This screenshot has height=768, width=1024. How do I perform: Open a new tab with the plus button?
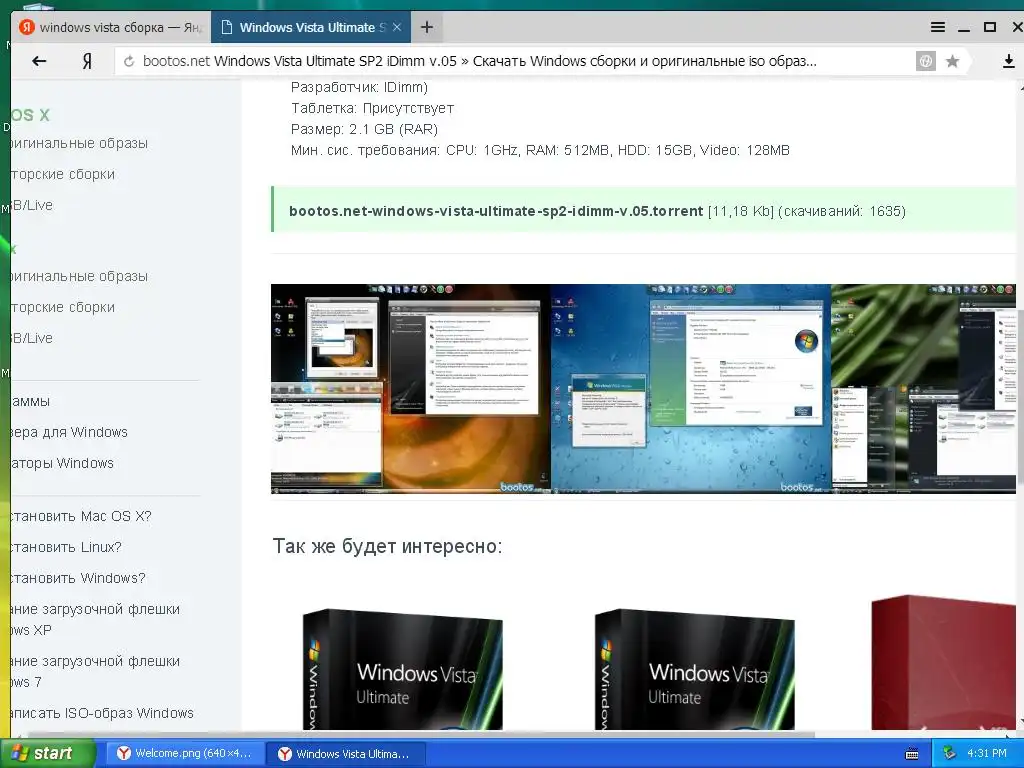(x=426, y=27)
